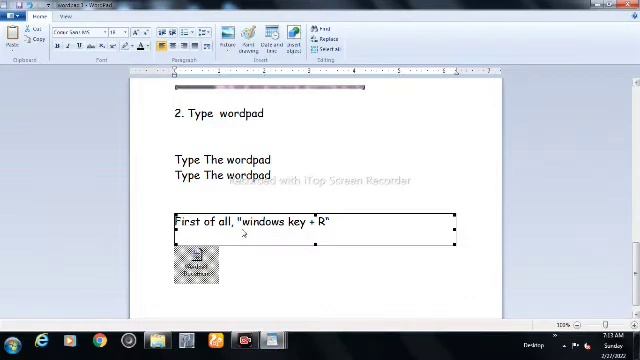
Task: Open the text color dropdown arrow
Action: pos(148,46)
